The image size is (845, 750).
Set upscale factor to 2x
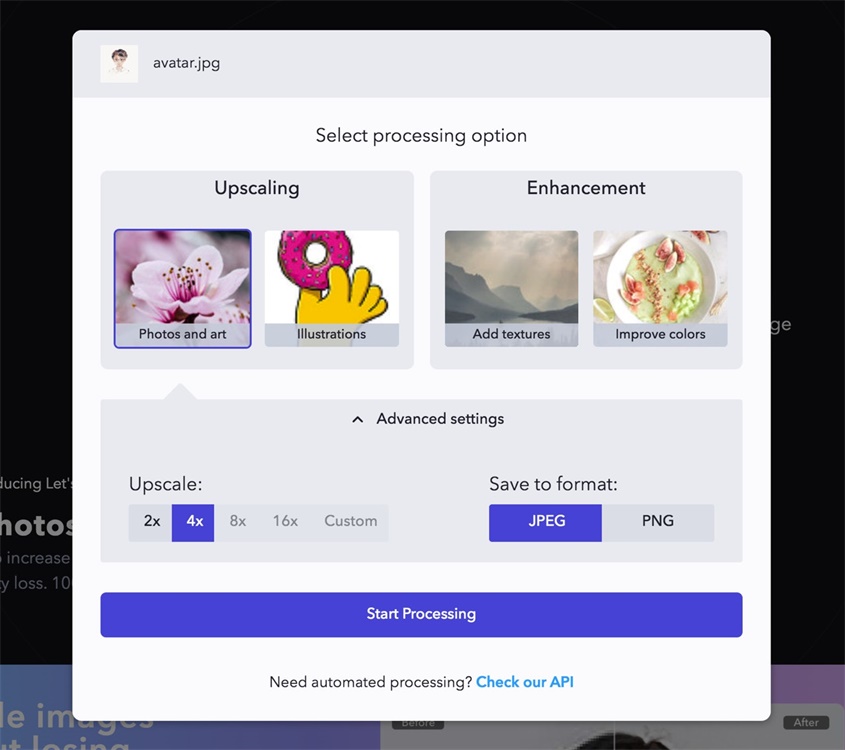(x=150, y=523)
